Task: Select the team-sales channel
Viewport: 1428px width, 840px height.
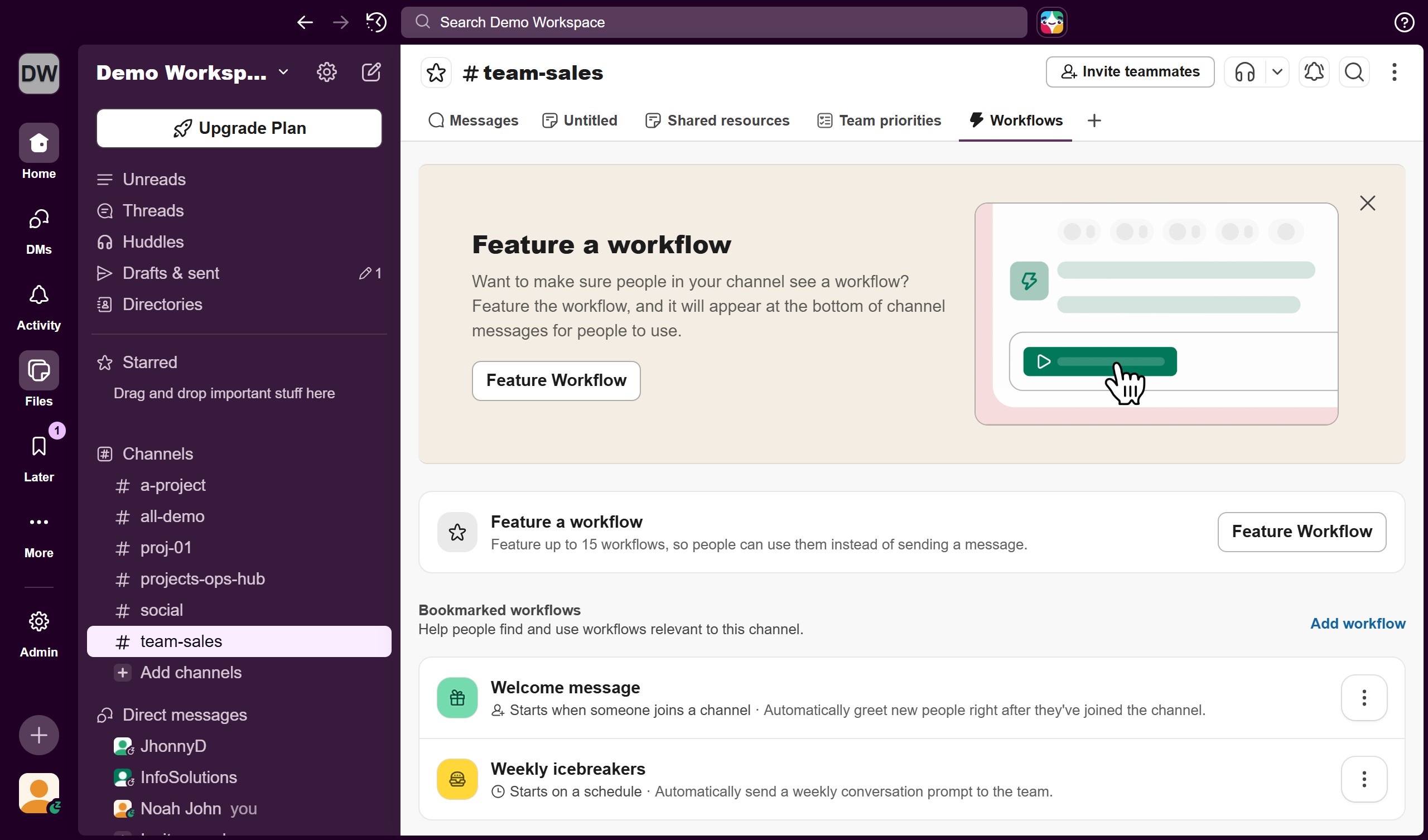Action: coord(239,641)
